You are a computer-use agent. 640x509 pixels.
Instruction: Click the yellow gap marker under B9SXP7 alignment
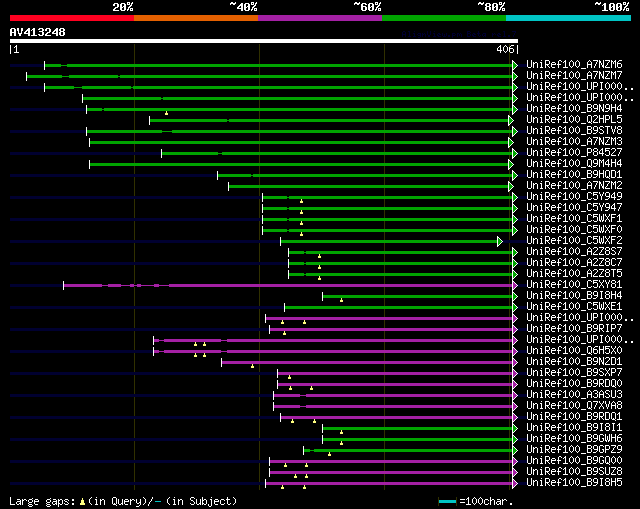coord(289,377)
